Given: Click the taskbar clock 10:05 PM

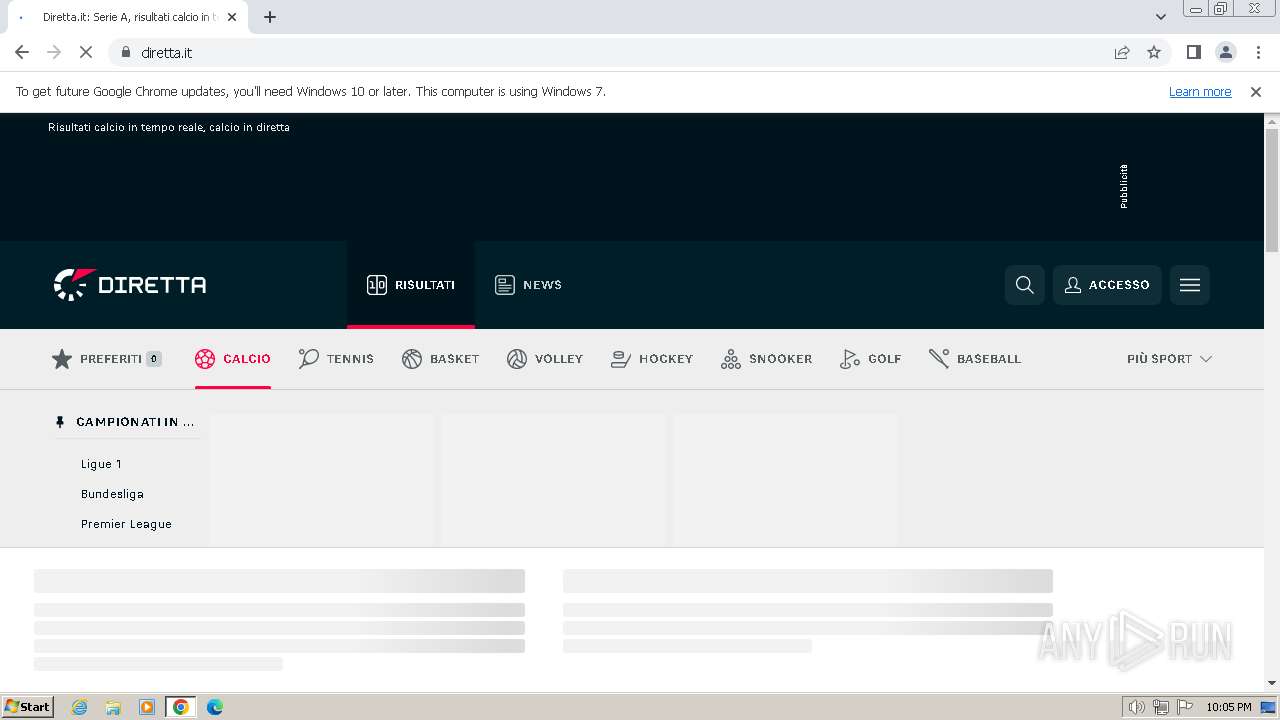Looking at the screenshot, I should [1229, 707].
